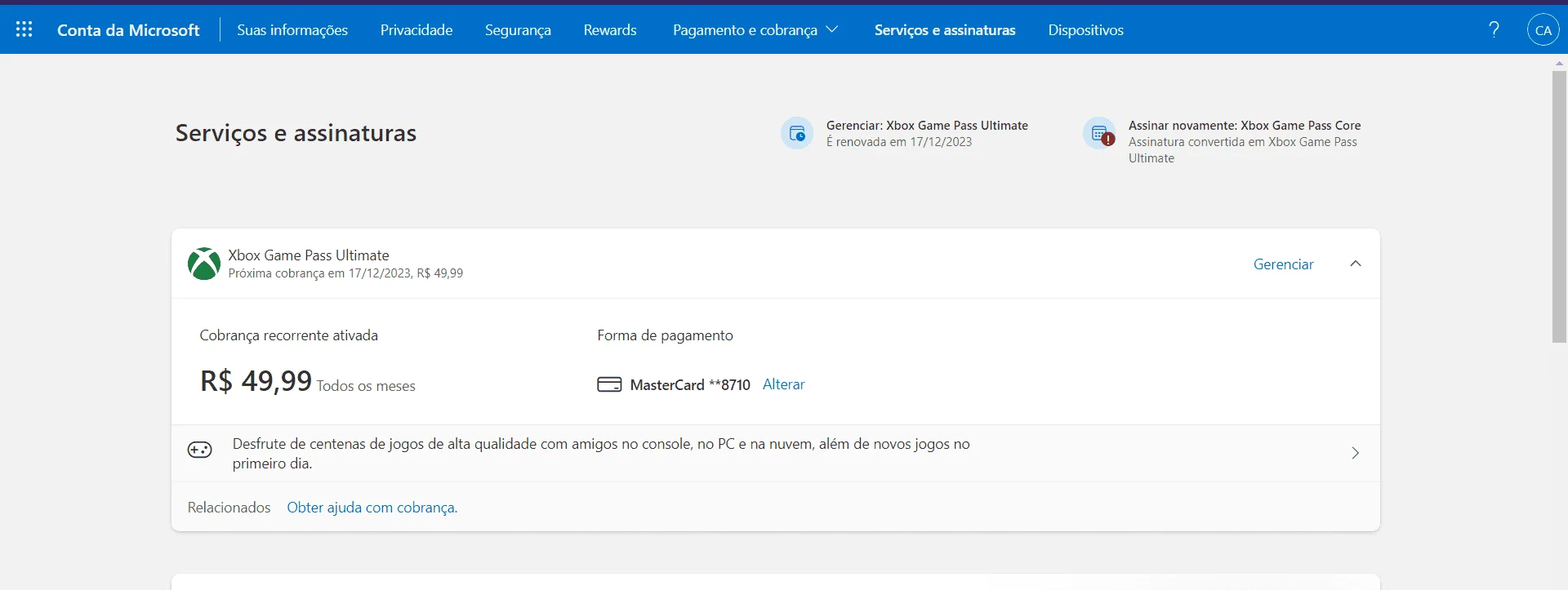
Task: Expand the Pagamento e cobrança dropdown
Action: coord(755,30)
